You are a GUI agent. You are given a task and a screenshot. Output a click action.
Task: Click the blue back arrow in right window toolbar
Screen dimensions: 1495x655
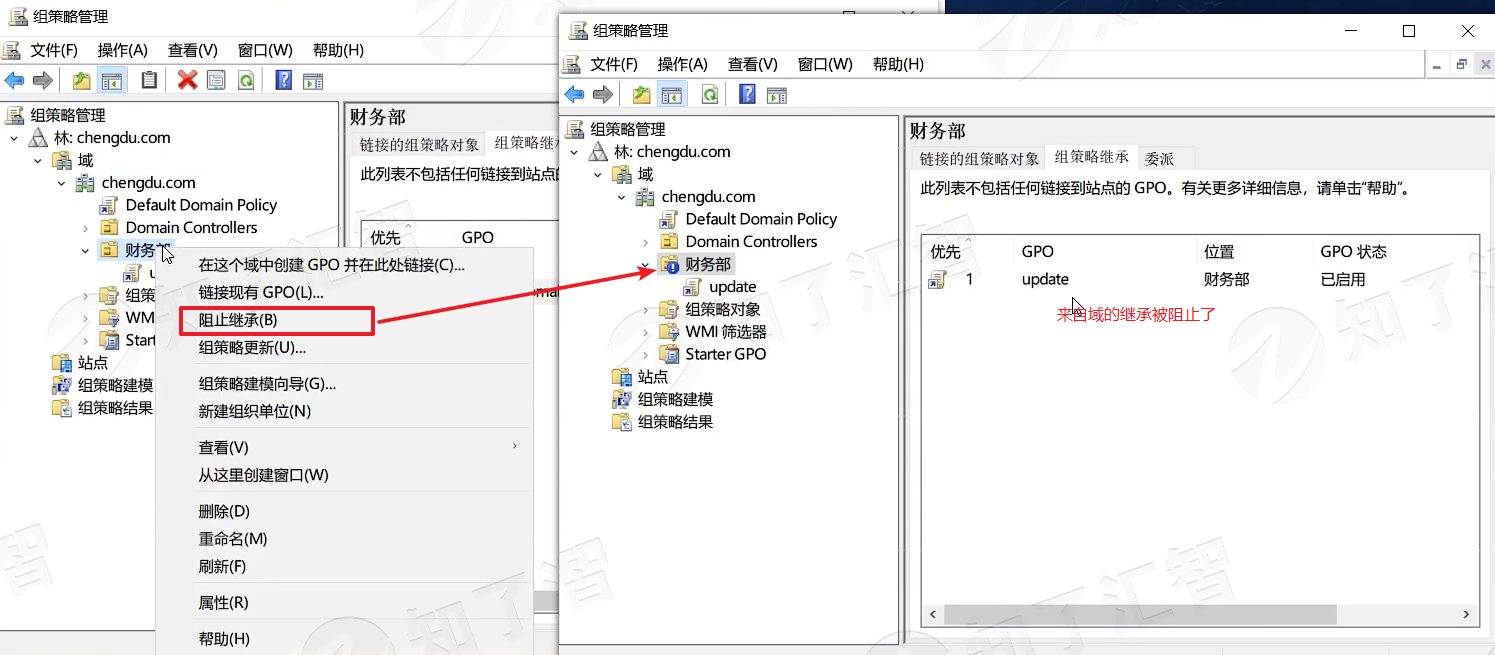574,94
